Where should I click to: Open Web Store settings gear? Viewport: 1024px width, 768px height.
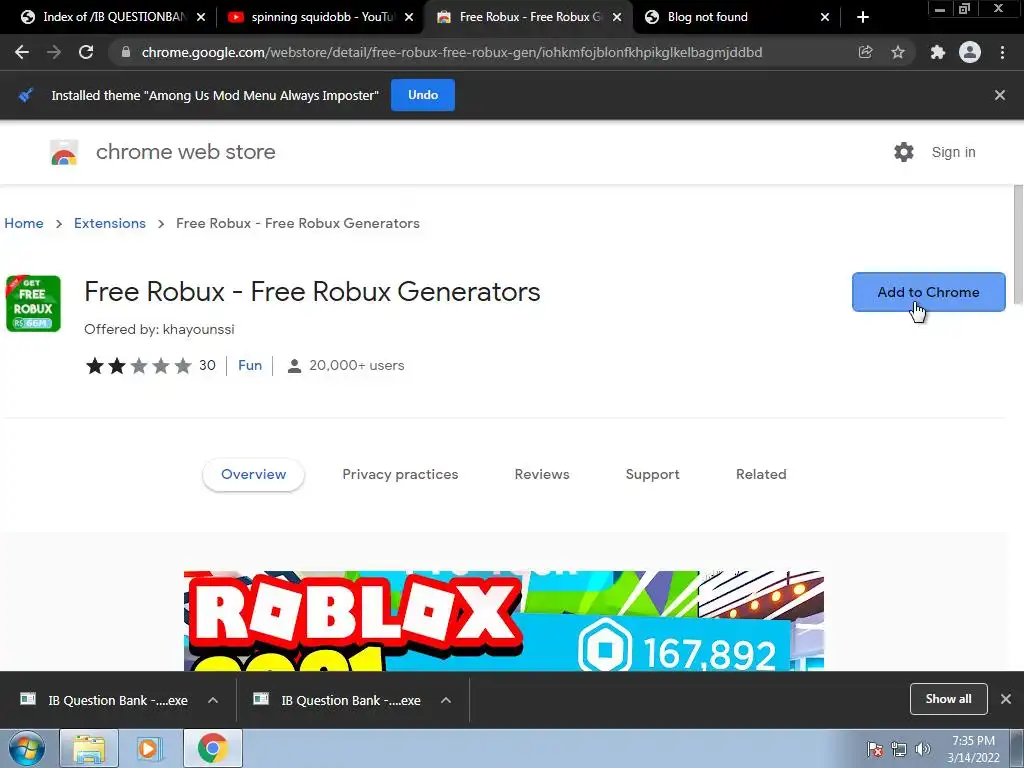coord(904,152)
